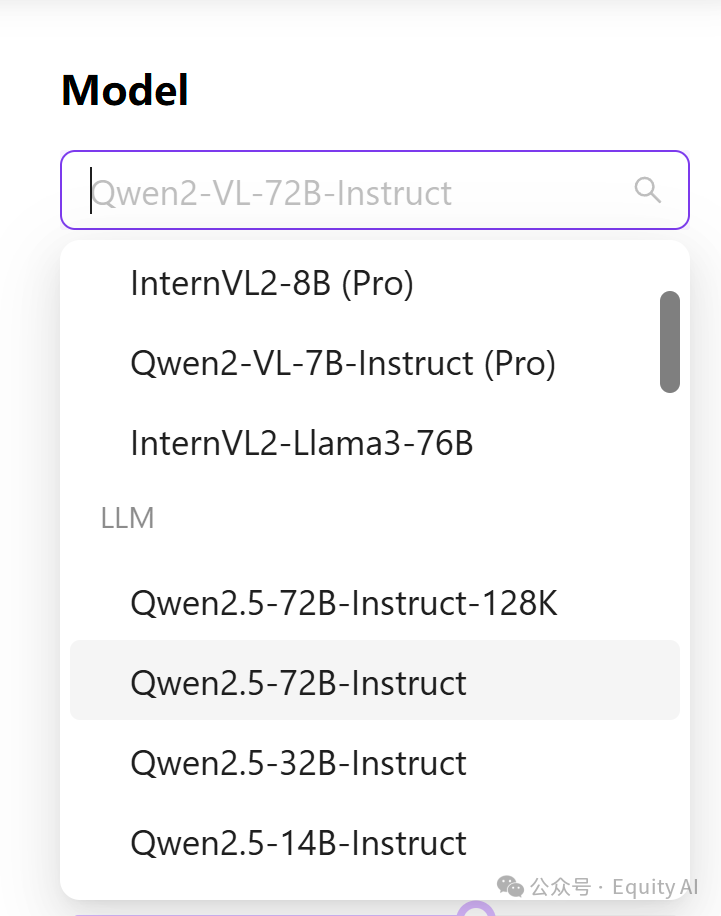Pick the Qwen2.5-14B-Instruct option
This screenshot has width=721, height=916.
[x=298, y=843]
